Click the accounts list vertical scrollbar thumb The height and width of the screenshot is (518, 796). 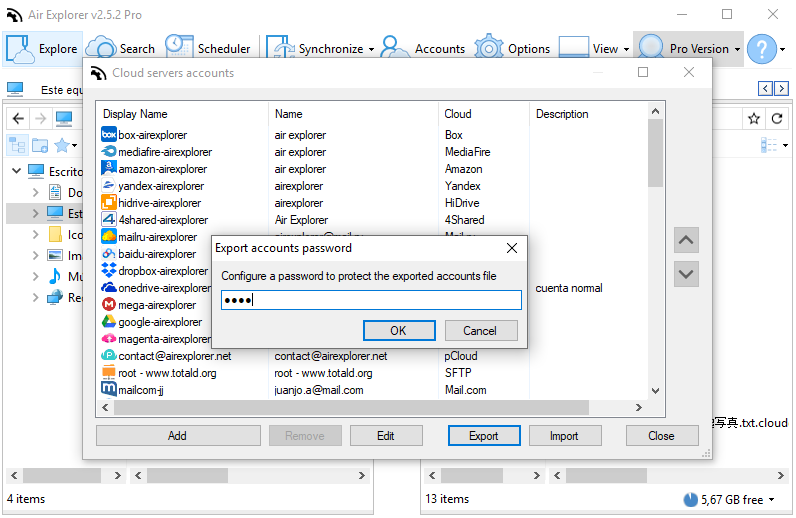coord(655,153)
